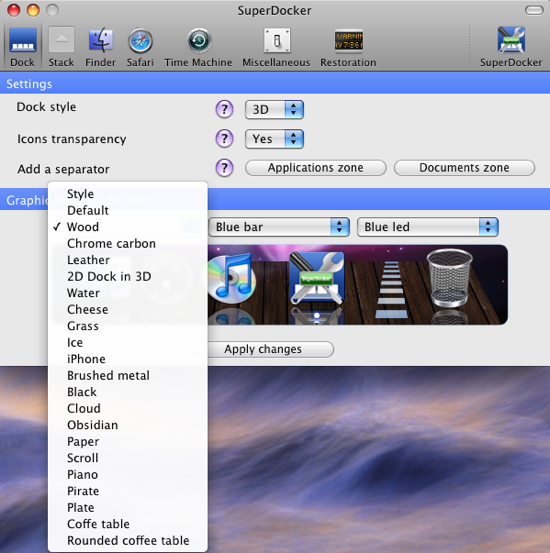Image resolution: width=550 pixels, height=553 pixels.
Task: Switch to the Stack toolbar section
Action: [61, 47]
